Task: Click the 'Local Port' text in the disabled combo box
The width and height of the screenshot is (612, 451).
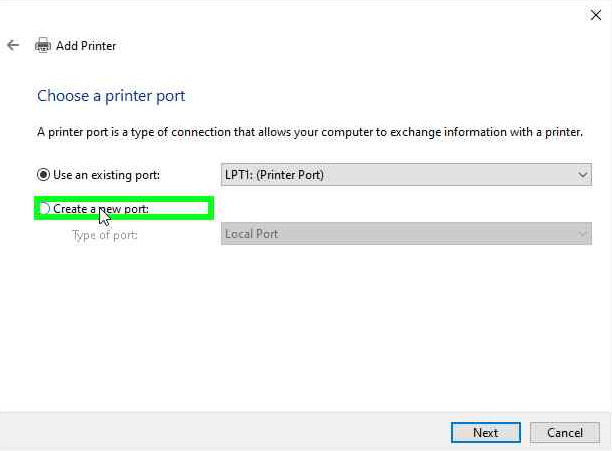Action: point(252,234)
